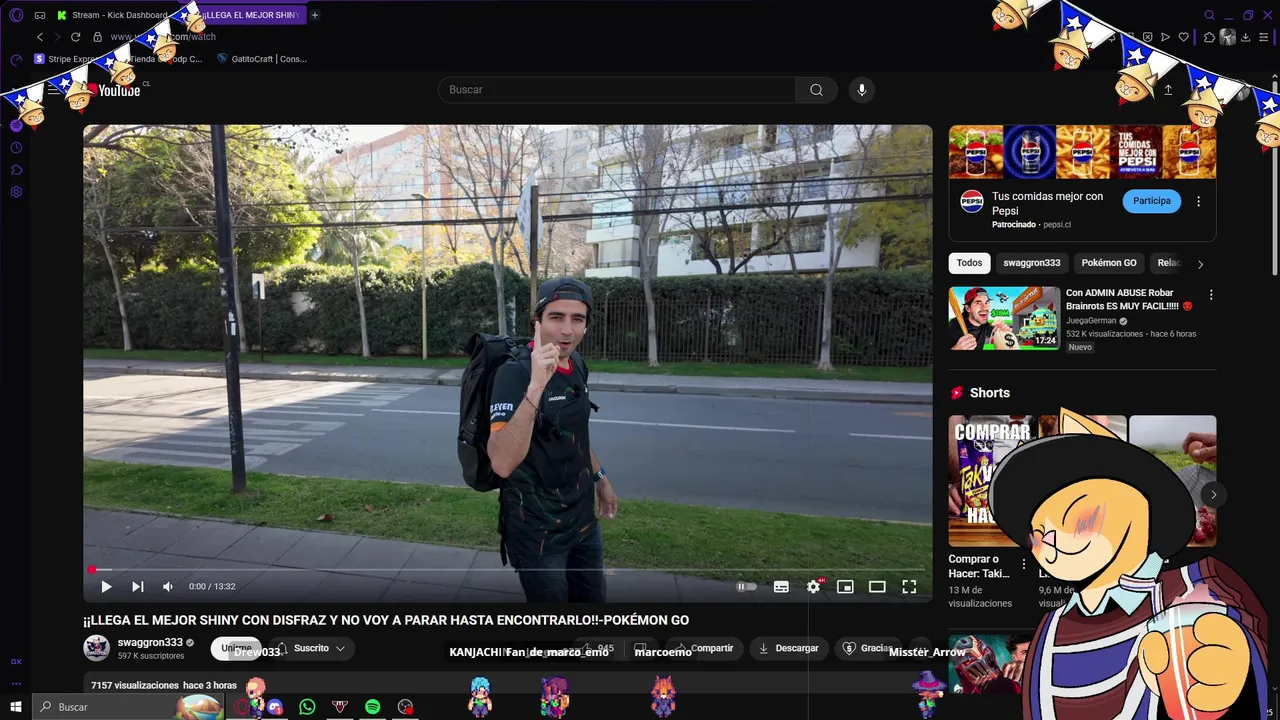This screenshot has width=1280, height=720.
Task: Start voice search with the microphone icon
Action: [x=862, y=90]
